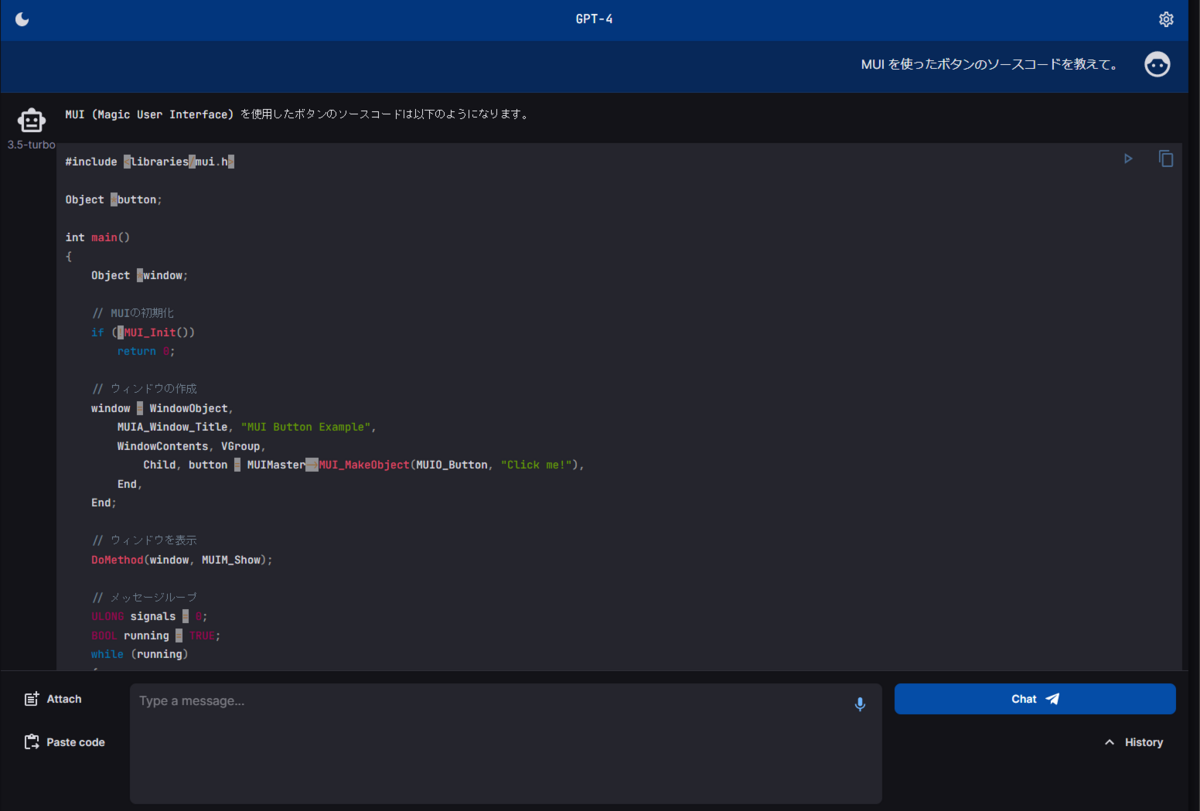Viewport: 1200px width, 811px height.
Task: Open the GPT-4 model selector in the header
Action: point(594,18)
